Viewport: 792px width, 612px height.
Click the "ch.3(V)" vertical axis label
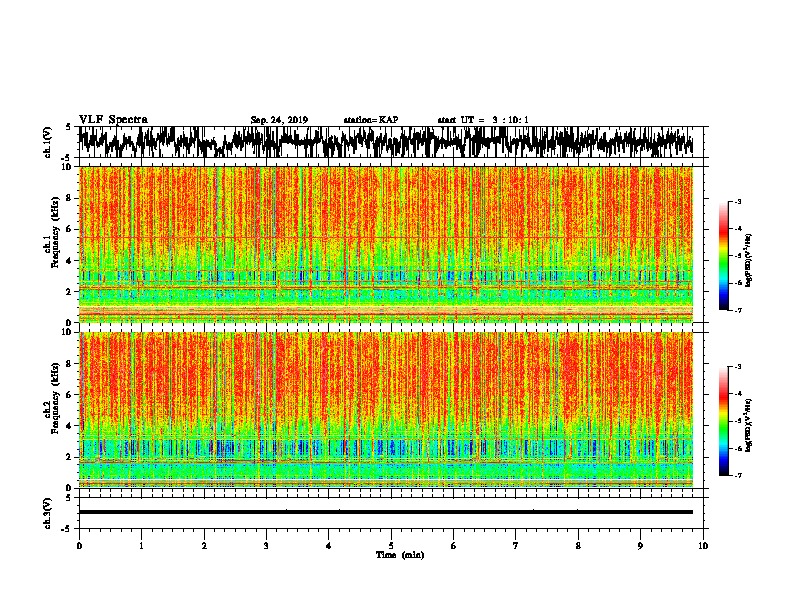pyautogui.click(x=47, y=513)
